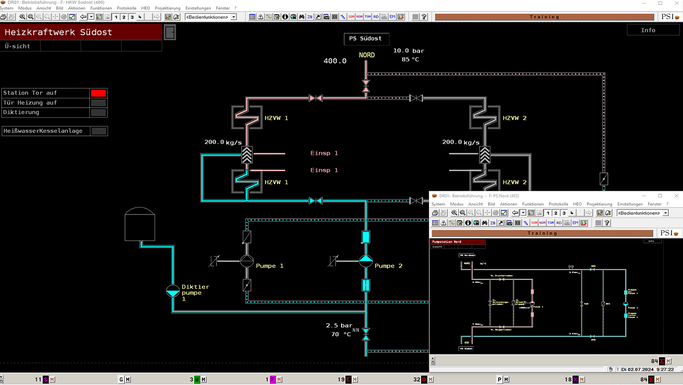This screenshot has height=385, width=683.
Task: Open the Modus menu in main window
Action: tap(25, 8)
